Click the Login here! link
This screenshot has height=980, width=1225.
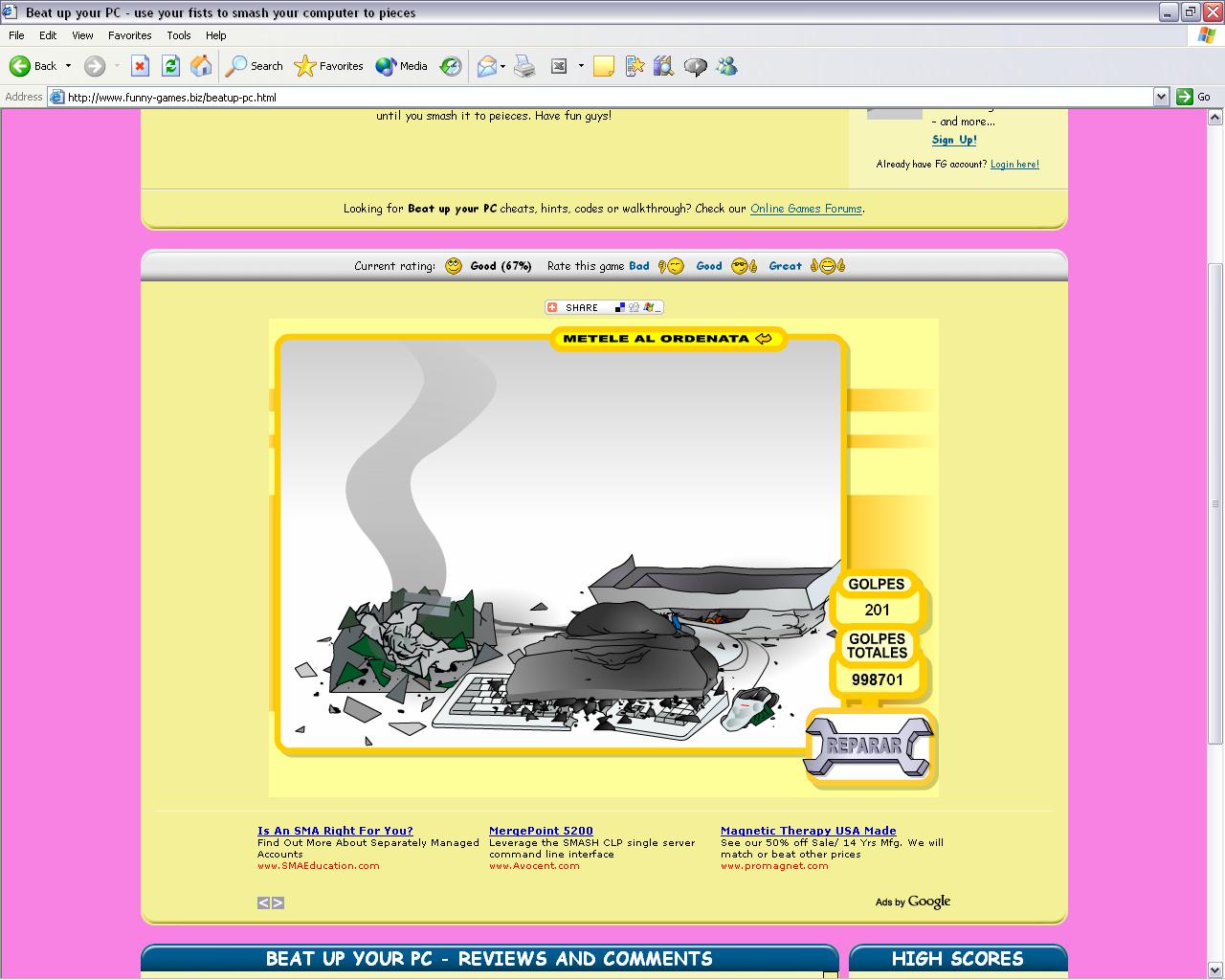pos(1014,165)
